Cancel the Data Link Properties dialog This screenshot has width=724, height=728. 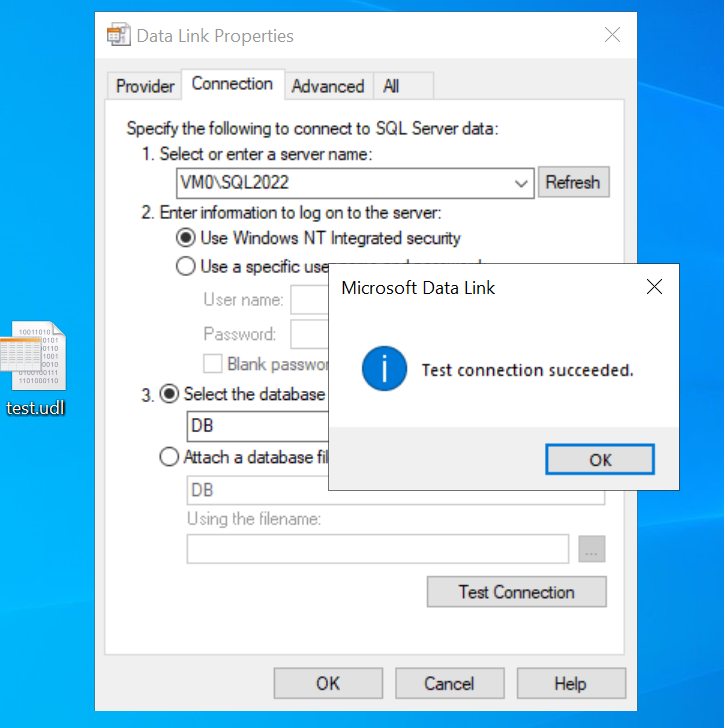(450, 683)
